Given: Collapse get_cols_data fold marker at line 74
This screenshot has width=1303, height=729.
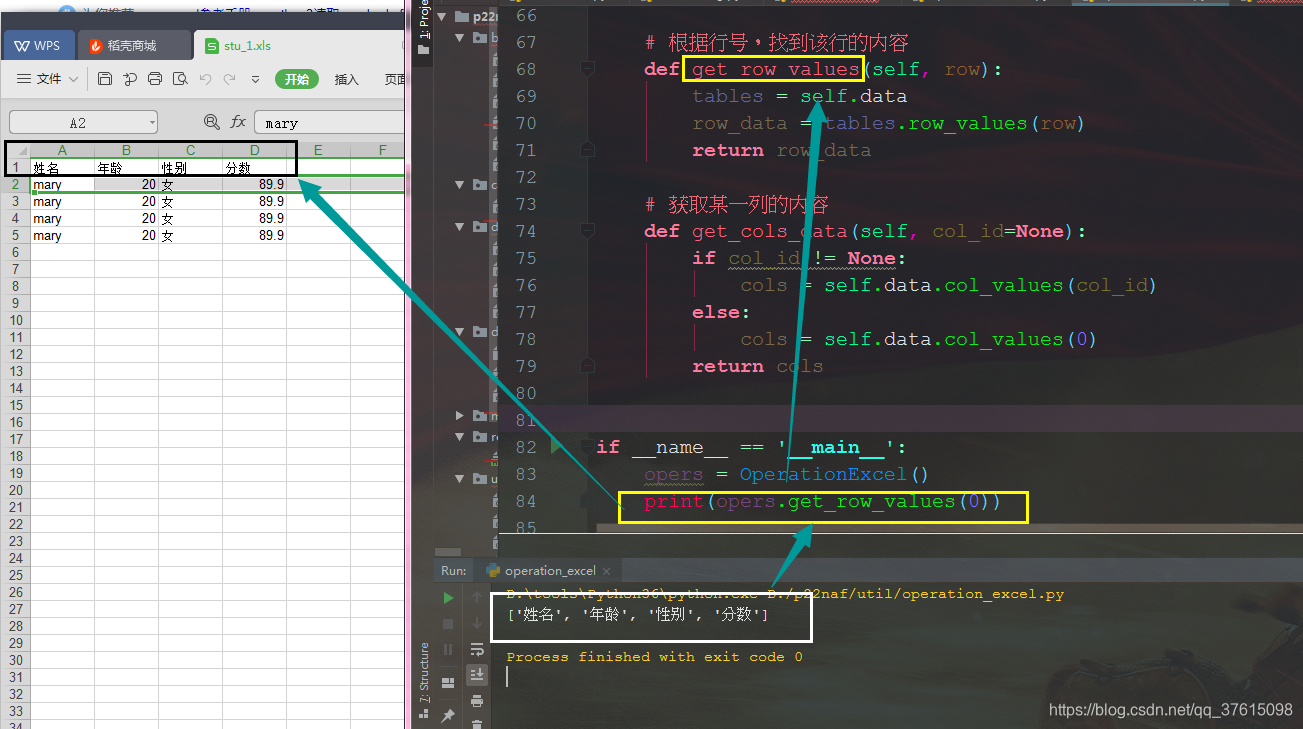Looking at the screenshot, I should (x=589, y=231).
